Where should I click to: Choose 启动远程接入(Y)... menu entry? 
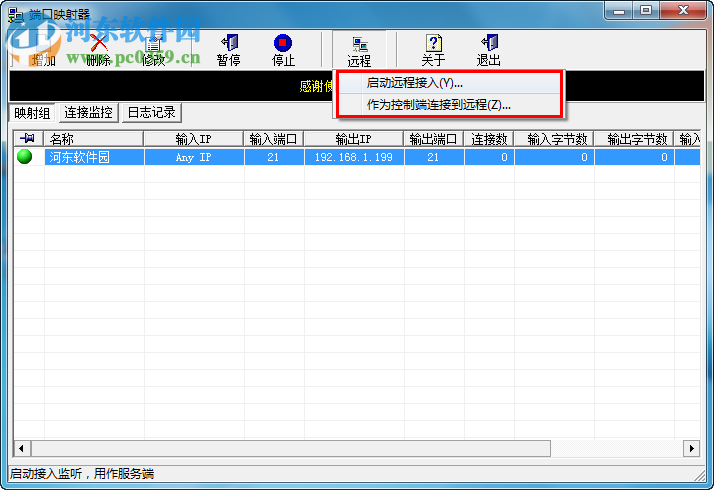tap(449, 83)
